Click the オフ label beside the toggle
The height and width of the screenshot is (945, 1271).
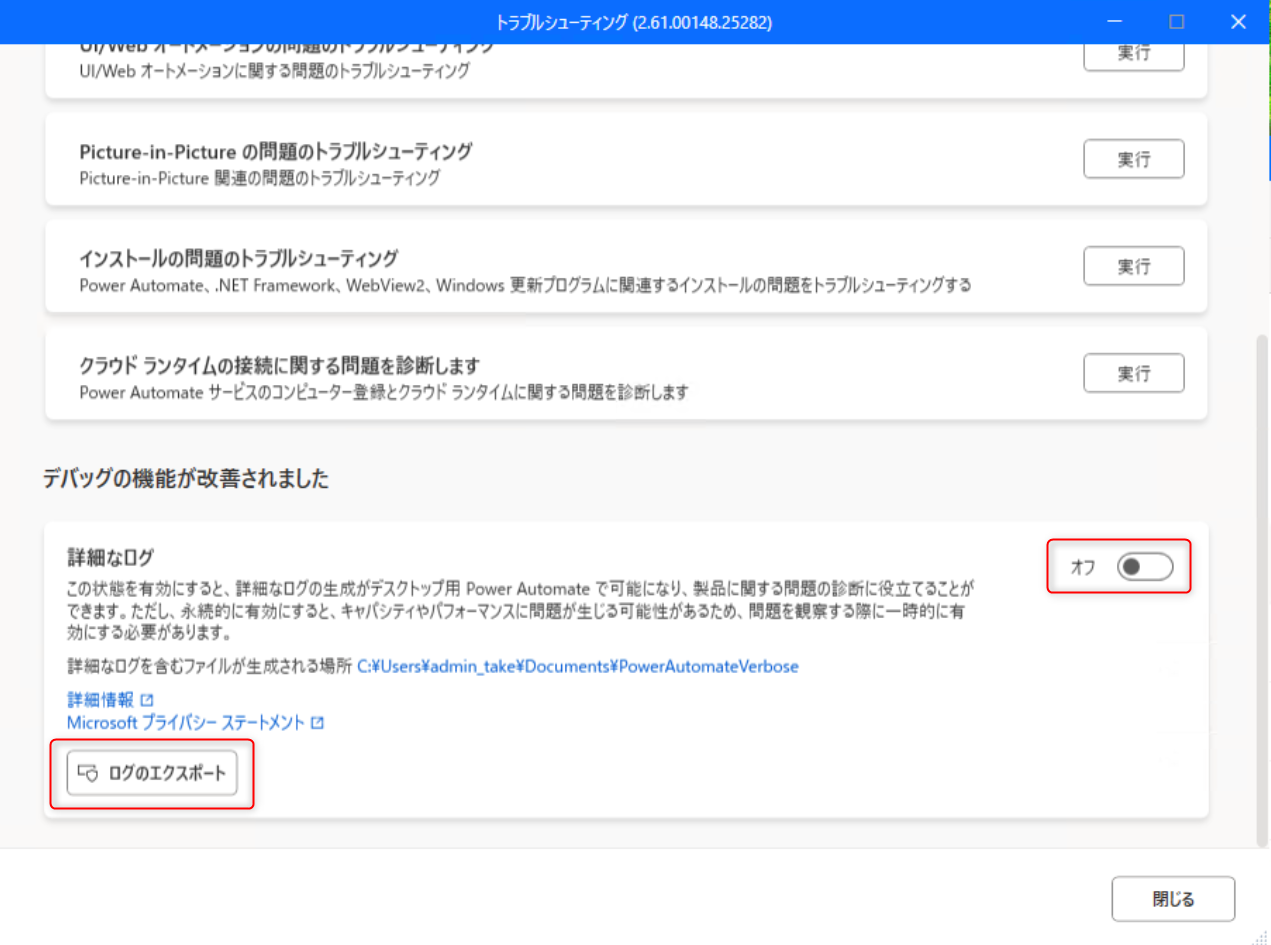[1082, 567]
